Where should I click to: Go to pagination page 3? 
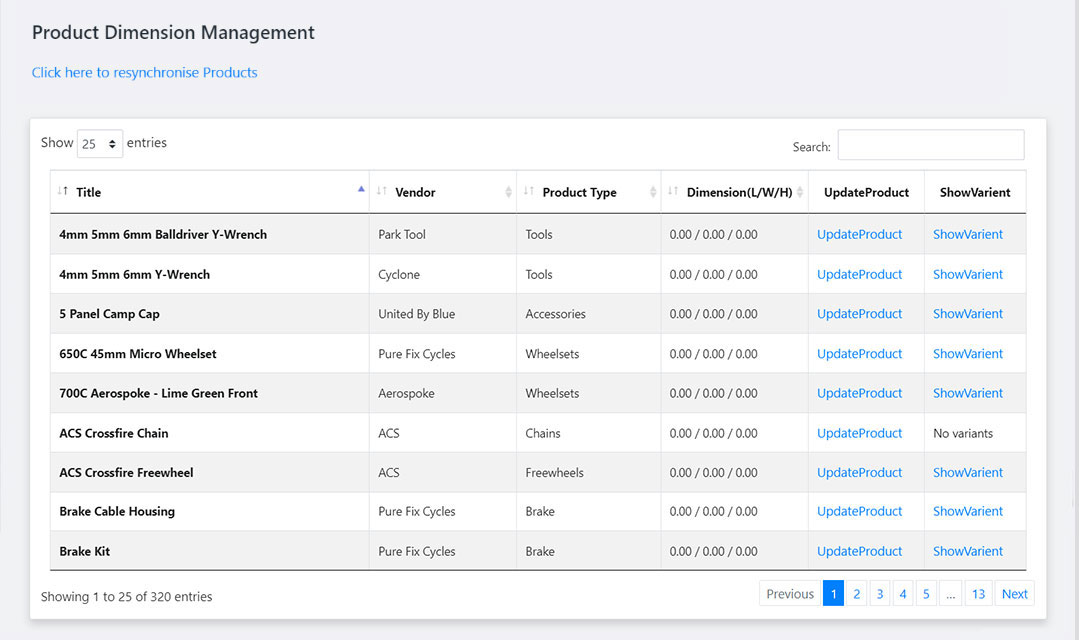coord(879,594)
